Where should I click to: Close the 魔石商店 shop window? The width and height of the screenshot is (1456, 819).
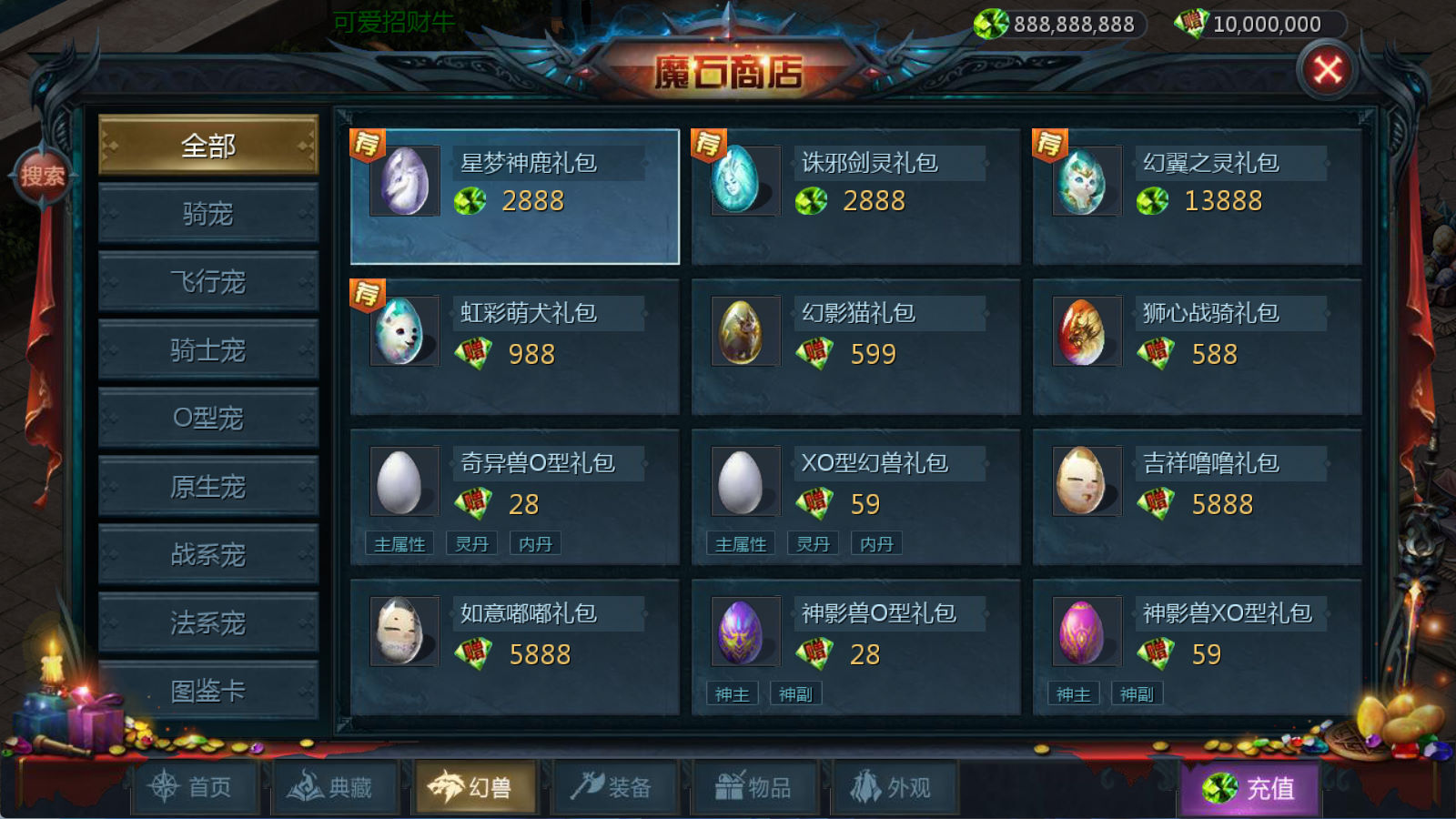1328,69
